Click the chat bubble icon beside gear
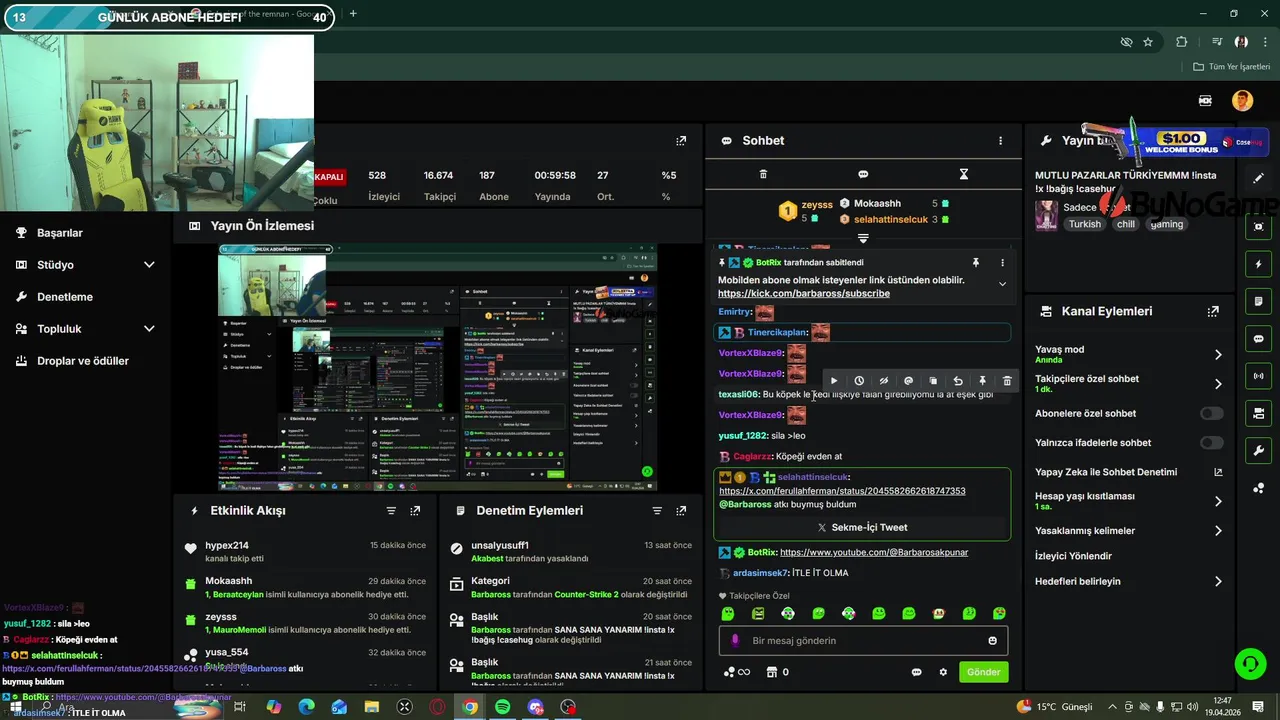Viewport: 1280px width, 720px height. tap(916, 672)
